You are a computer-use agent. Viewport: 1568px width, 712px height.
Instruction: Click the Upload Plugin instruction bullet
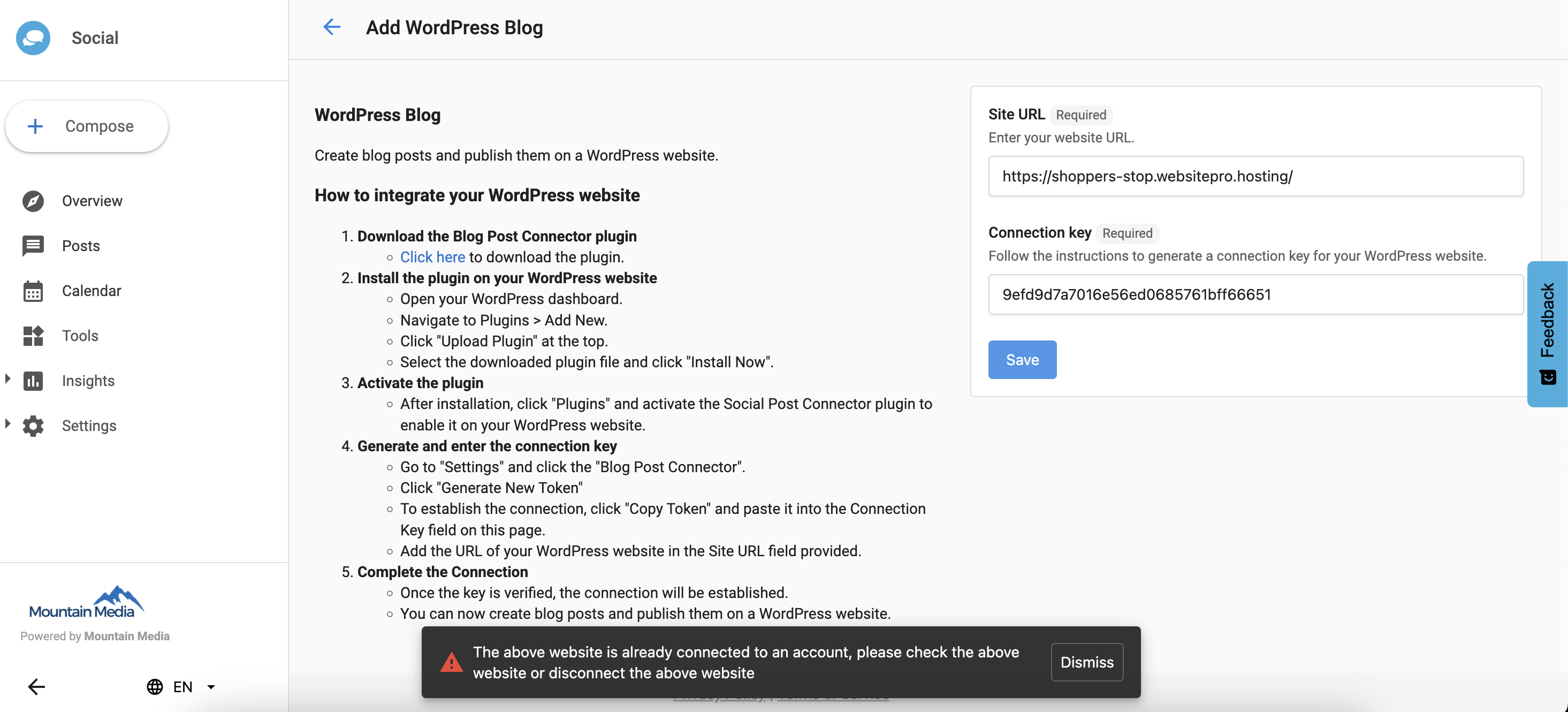504,341
